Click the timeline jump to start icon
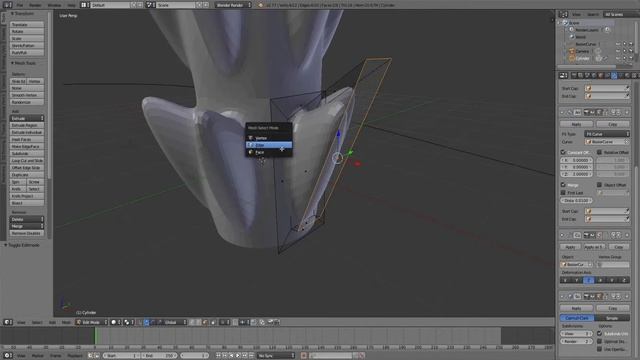Image resolution: width=640 pixels, height=360 pixels. click(x=218, y=356)
